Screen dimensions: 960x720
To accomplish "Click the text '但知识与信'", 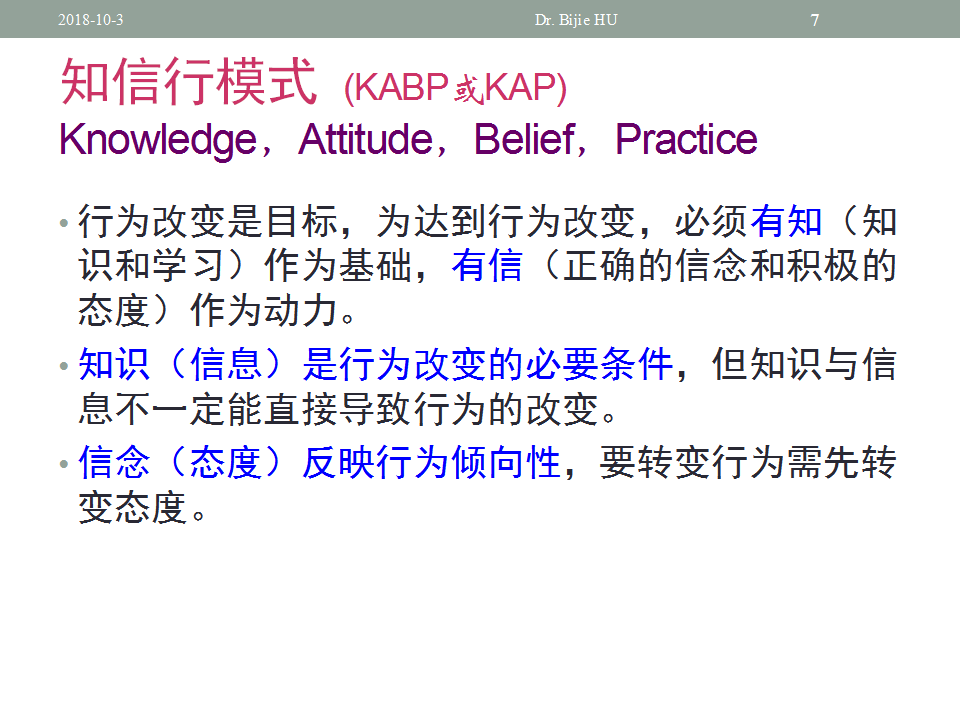I will (804, 364).
